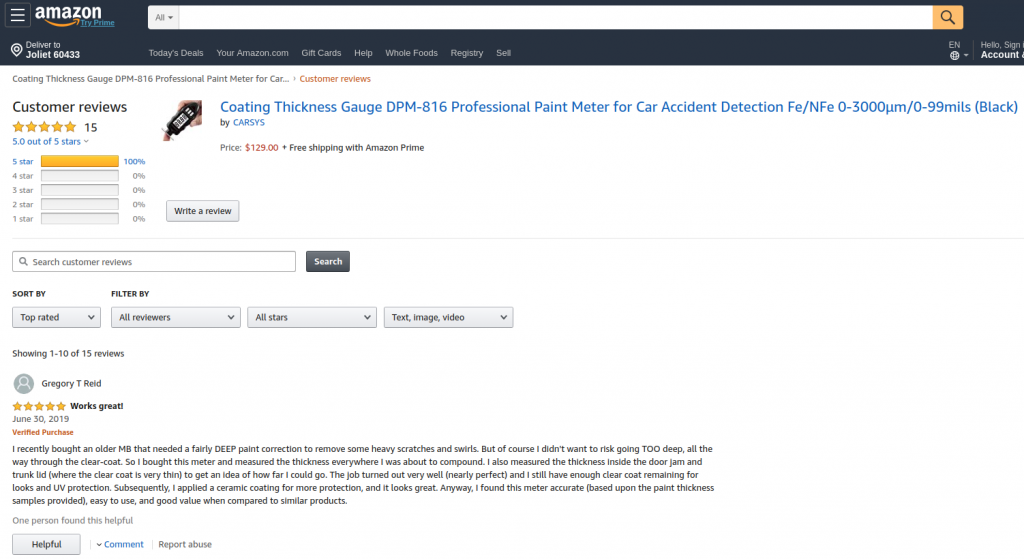Open the Top rated sort dropdown

click(56, 317)
